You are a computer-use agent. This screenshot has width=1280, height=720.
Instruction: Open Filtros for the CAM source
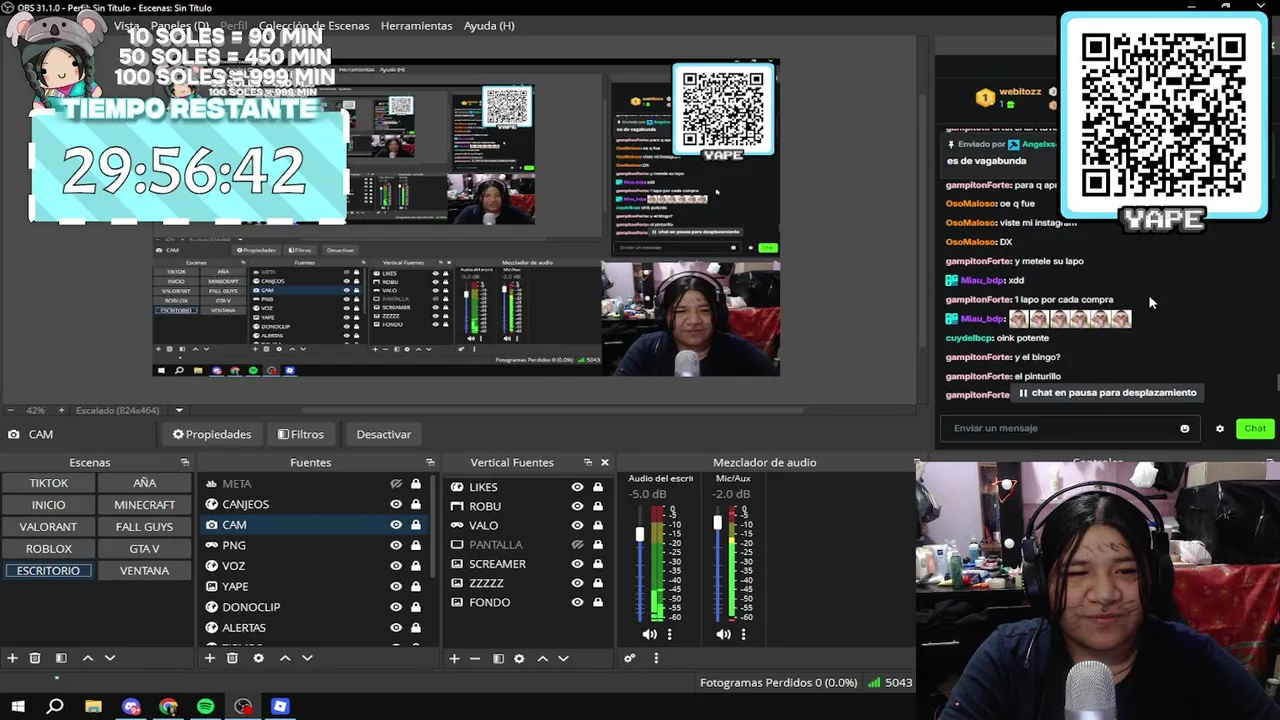[301, 434]
